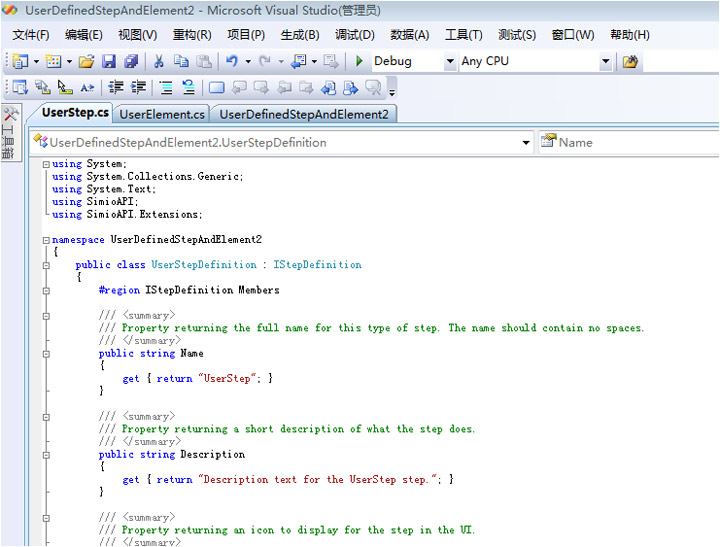This screenshot has width=720, height=547.
Task: Open the UserStepDefinition class navigation dropdown
Action: click(x=526, y=143)
